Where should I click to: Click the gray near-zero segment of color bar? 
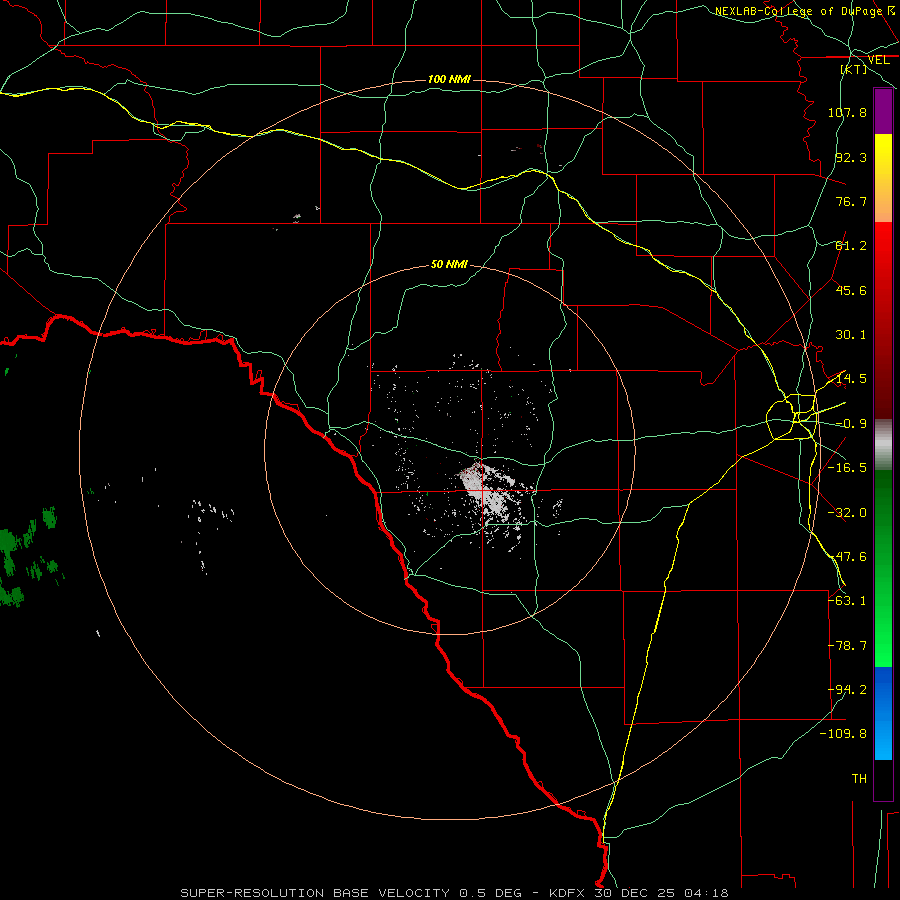(883, 445)
